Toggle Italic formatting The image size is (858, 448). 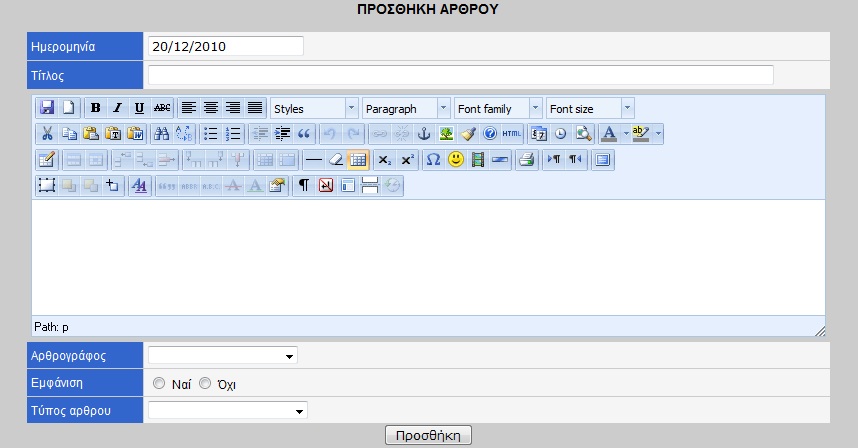[117, 108]
